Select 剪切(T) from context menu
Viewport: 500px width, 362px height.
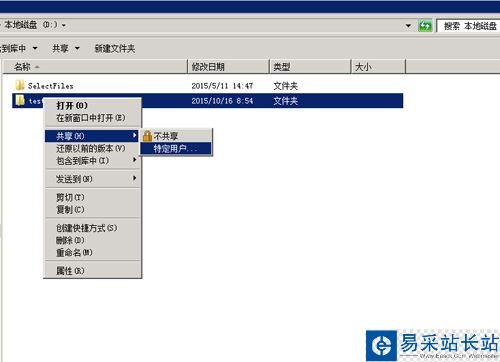(93, 197)
